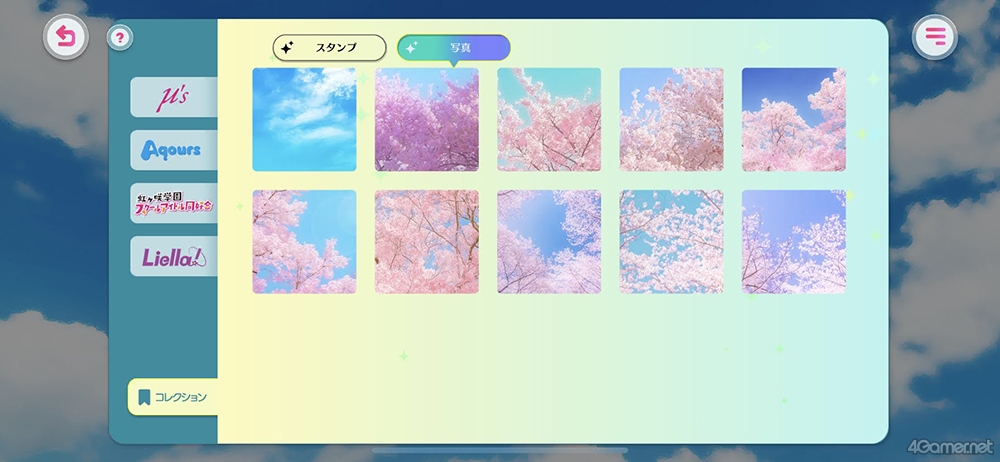Select the purple-tinted cherry blossom photo
This screenshot has height=462, width=1000.
427,119
